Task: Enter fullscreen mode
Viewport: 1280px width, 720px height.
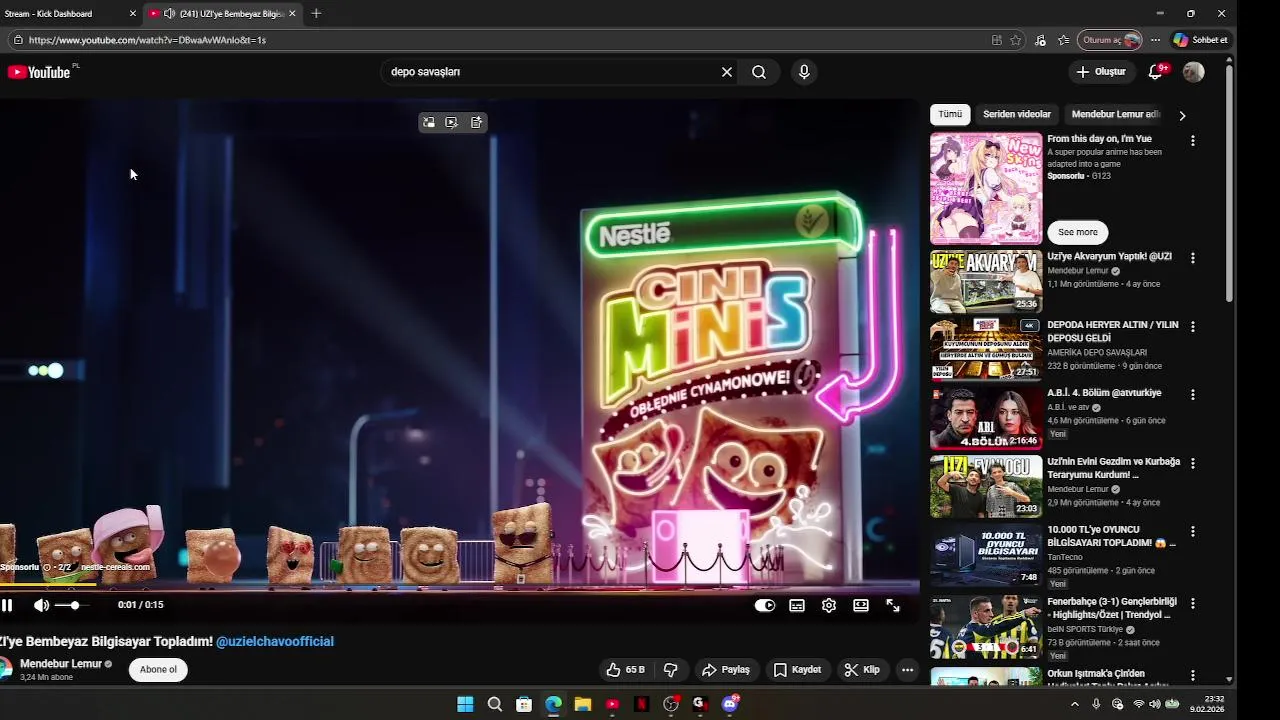Action: tap(893, 605)
